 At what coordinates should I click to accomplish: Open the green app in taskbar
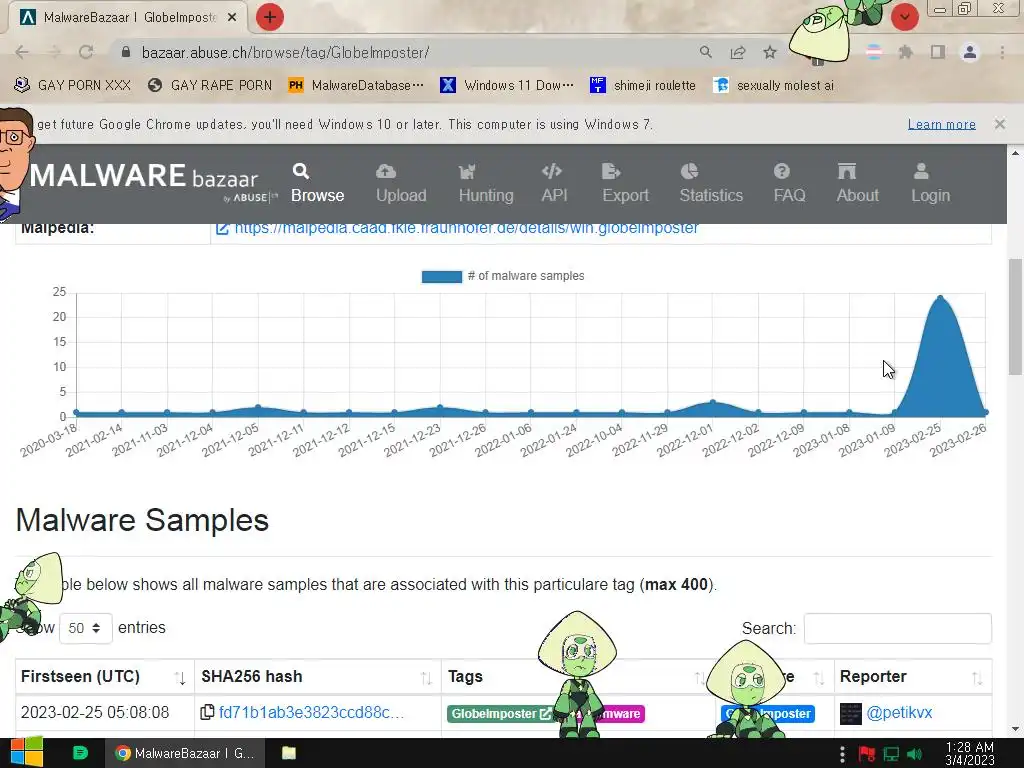click(80, 753)
